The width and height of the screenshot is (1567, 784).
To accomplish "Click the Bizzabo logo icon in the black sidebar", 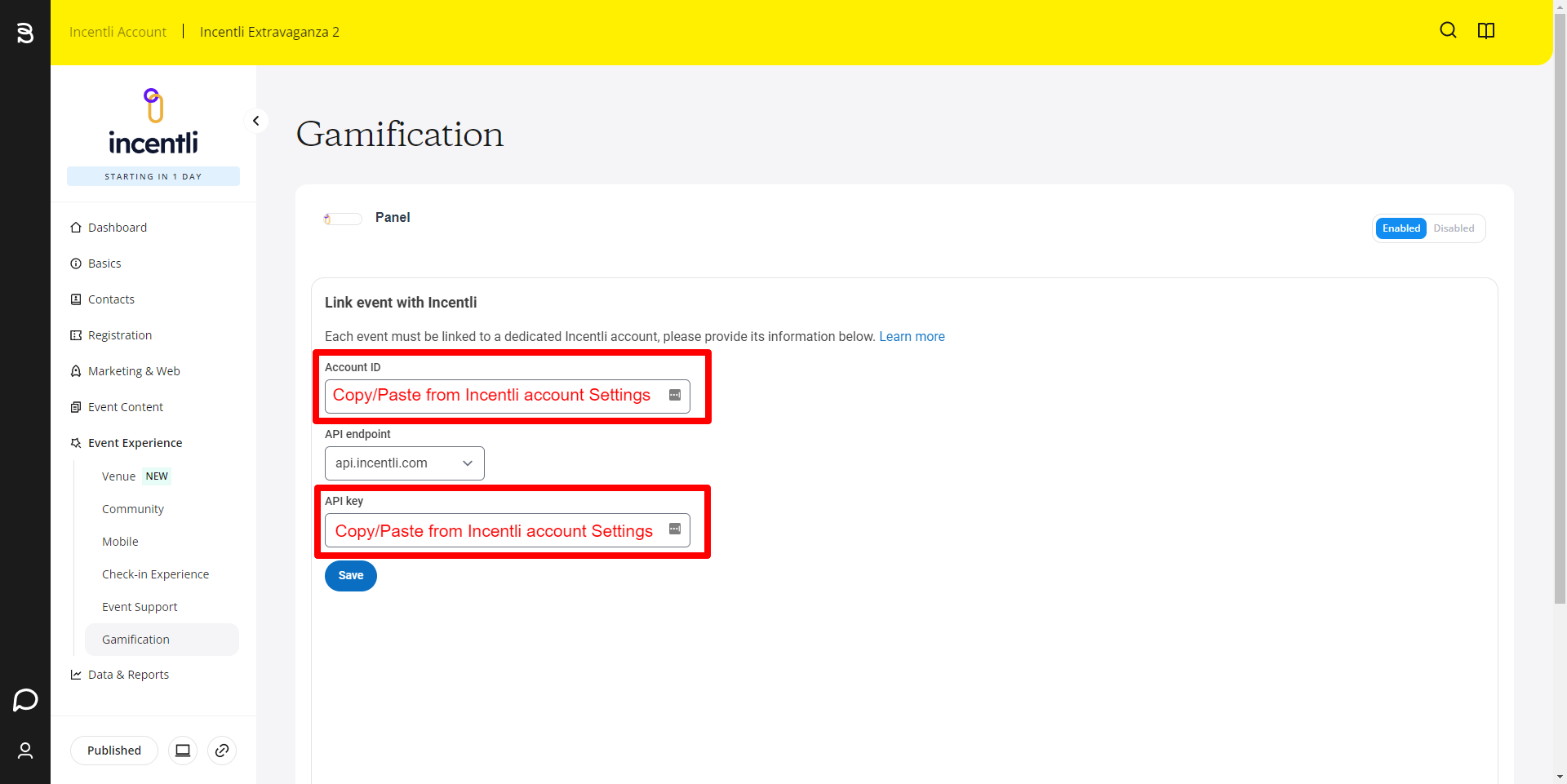I will (x=25, y=33).
